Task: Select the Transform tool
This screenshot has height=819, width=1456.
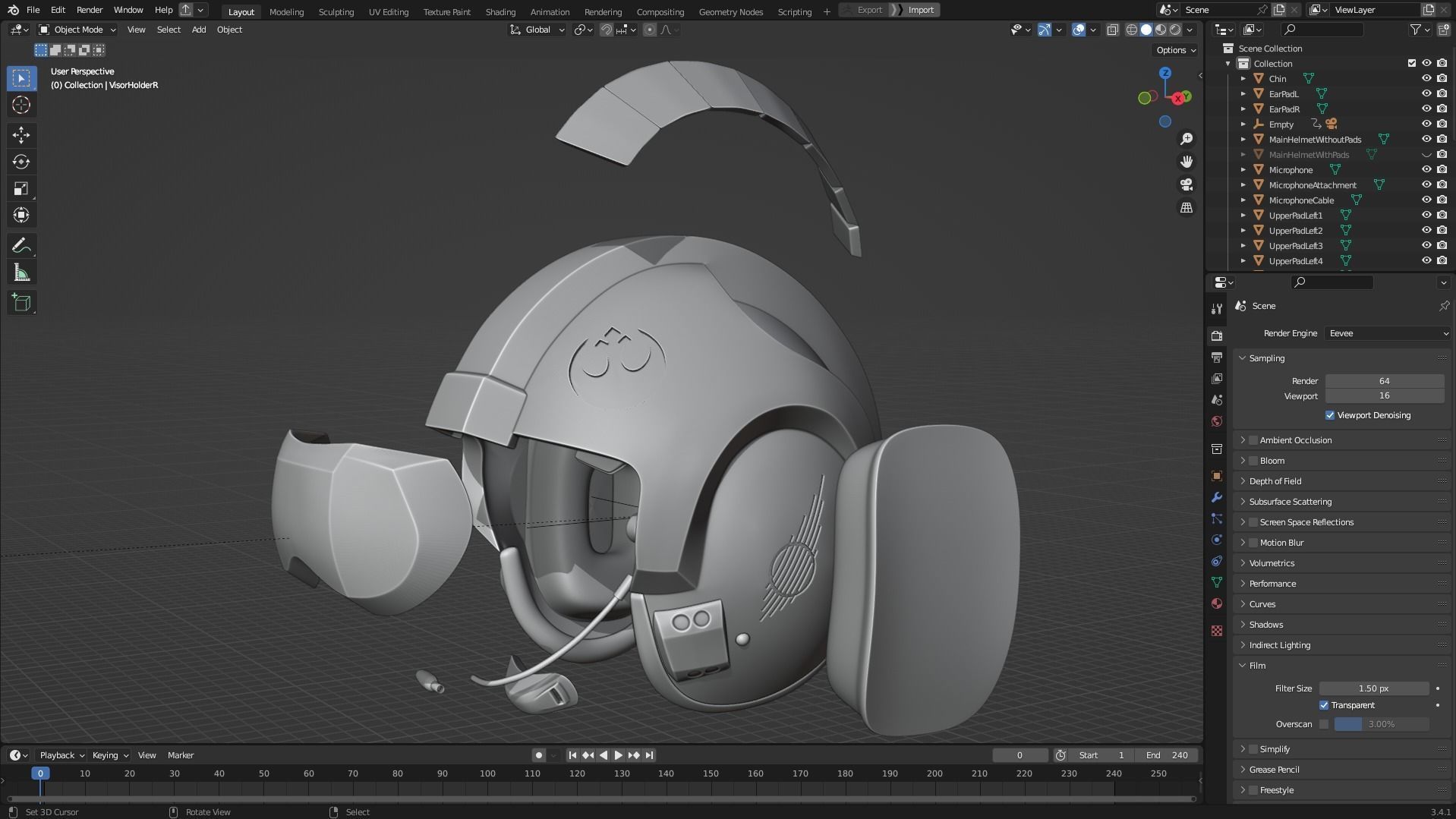Action: coord(21,215)
